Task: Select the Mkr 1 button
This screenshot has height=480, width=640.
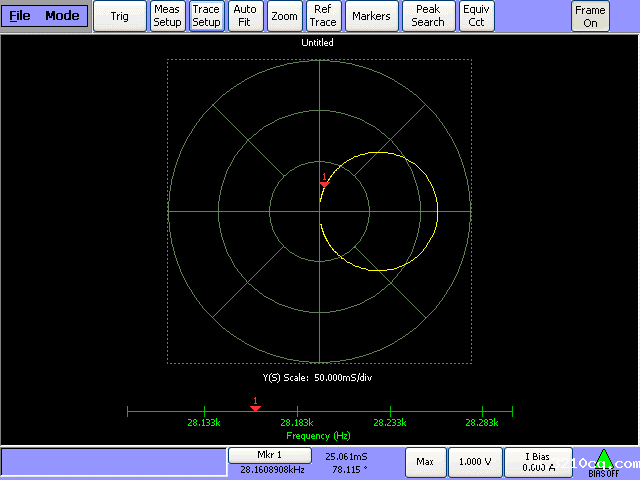Action: coord(269,455)
